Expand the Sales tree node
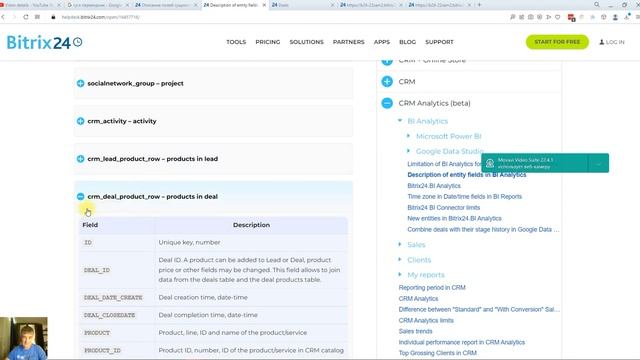Screen dimensions: 640x360 click(400, 244)
